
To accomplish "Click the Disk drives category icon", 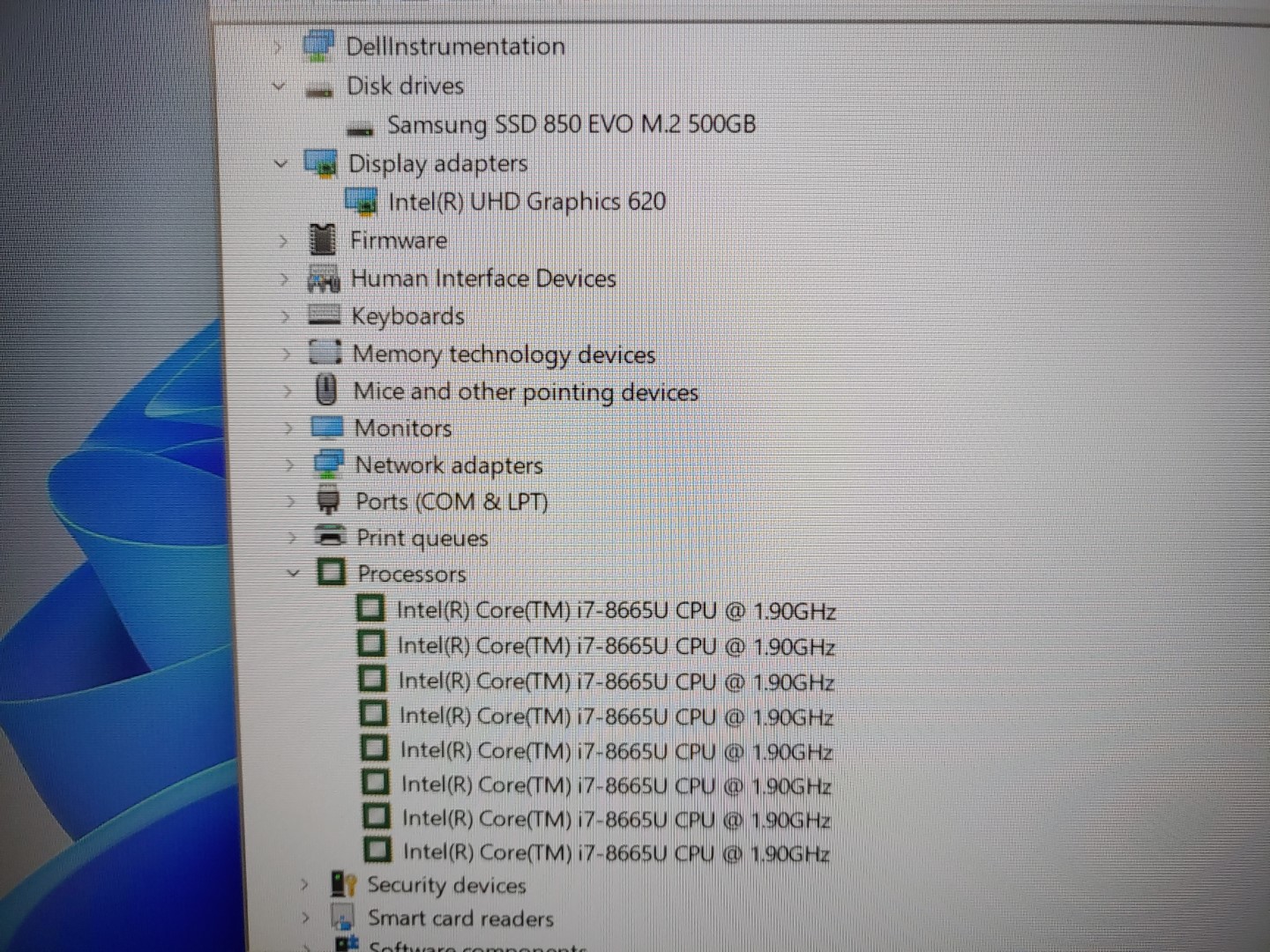I will point(319,89).
